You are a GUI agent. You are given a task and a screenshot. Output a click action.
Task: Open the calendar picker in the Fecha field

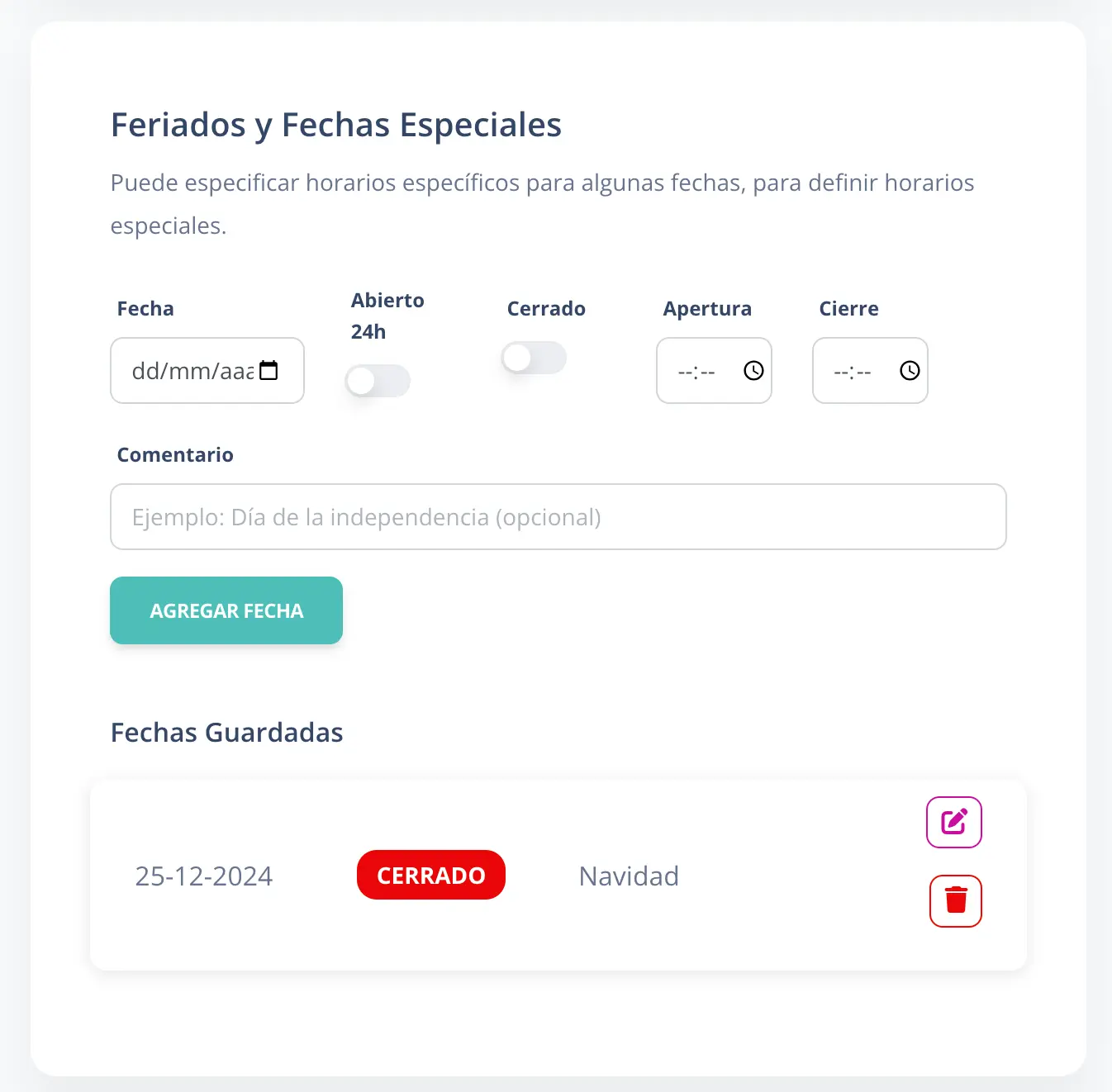(x=269, y=371)
